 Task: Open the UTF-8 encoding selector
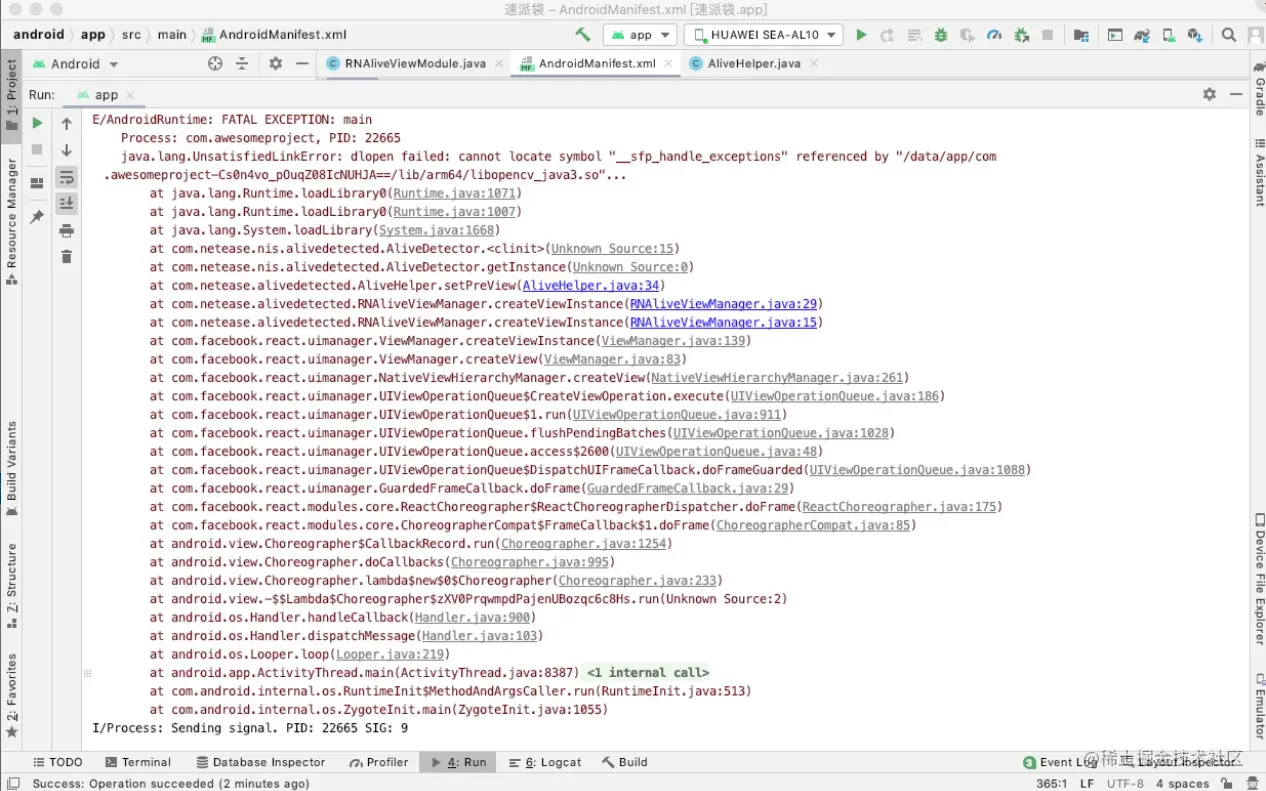[1124, 784]
